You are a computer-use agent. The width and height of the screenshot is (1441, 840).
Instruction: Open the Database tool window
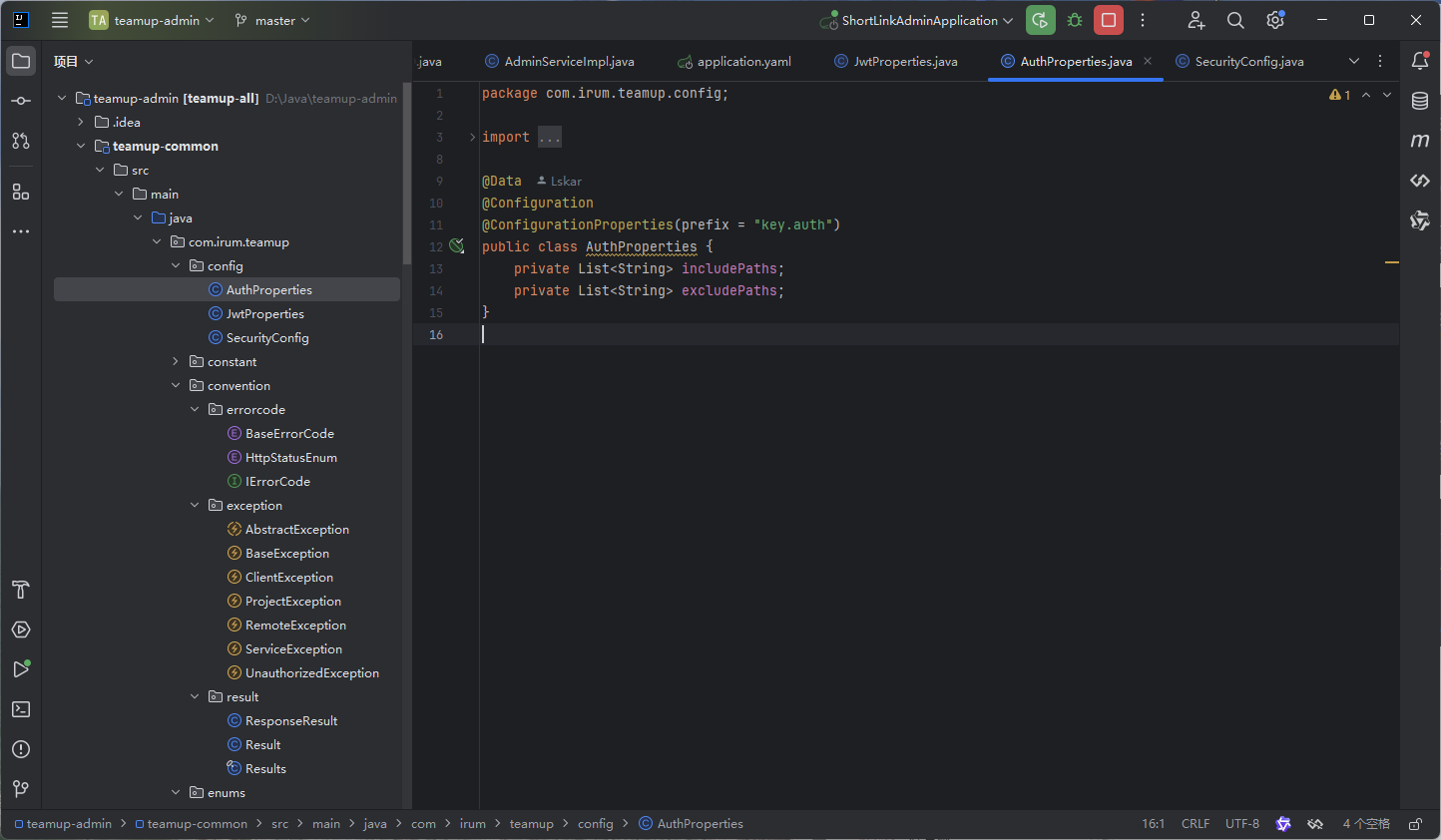[x=1420, y=101]
